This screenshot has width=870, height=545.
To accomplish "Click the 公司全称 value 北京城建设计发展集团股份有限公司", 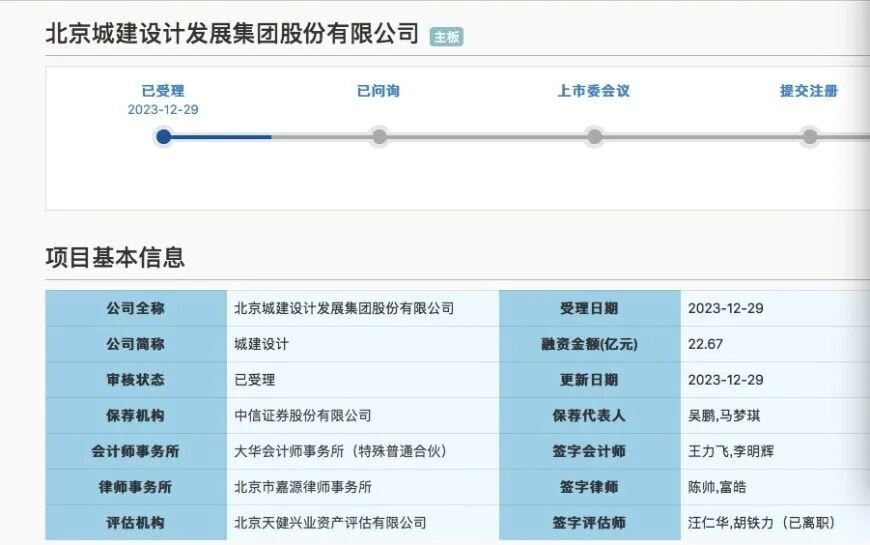I will (x=344, y=308).
